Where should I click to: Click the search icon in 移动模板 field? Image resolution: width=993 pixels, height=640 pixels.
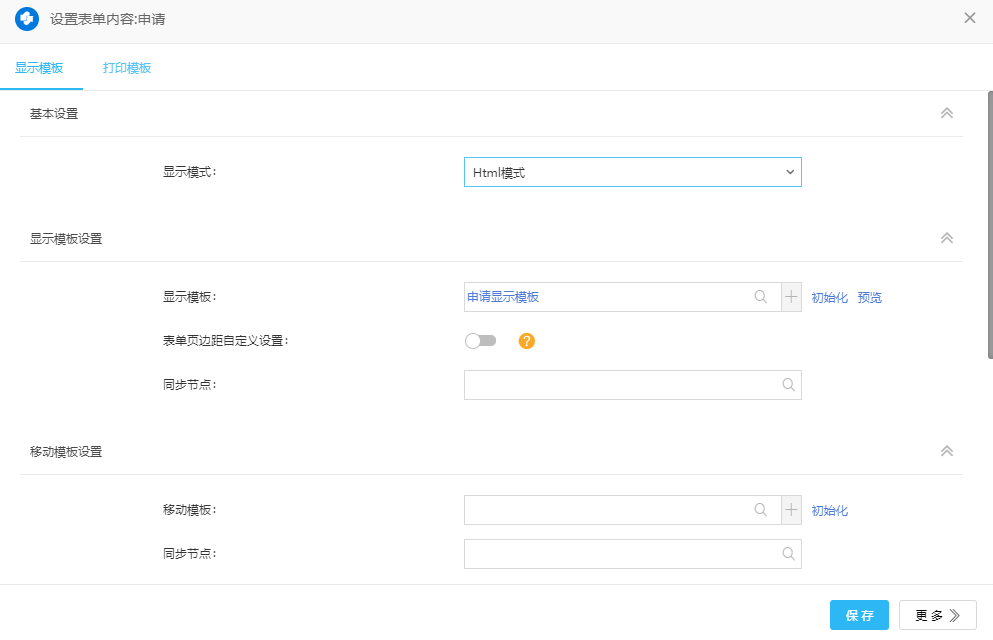point(761,510)
